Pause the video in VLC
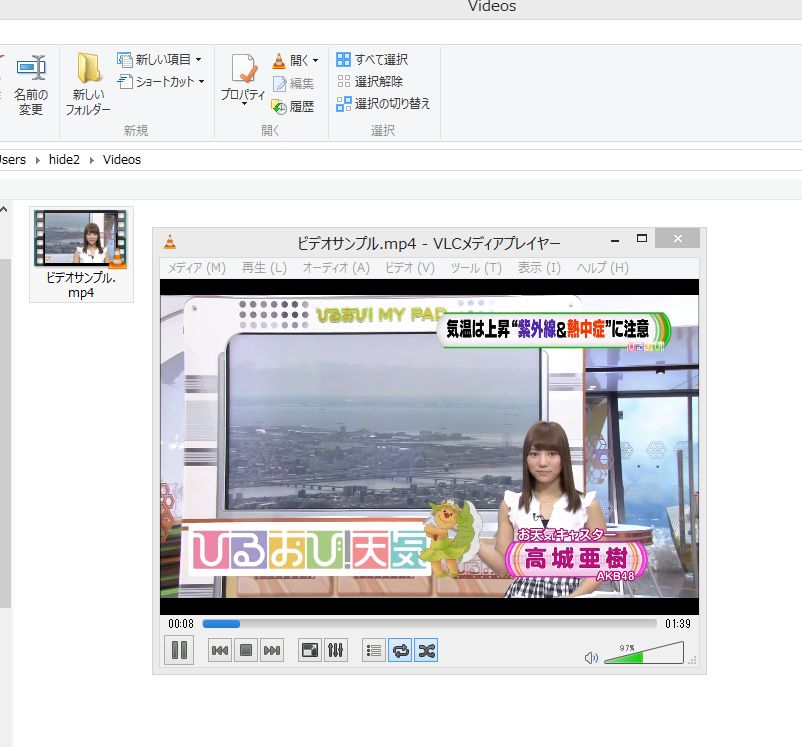The image size is (802, 747). 179,650
